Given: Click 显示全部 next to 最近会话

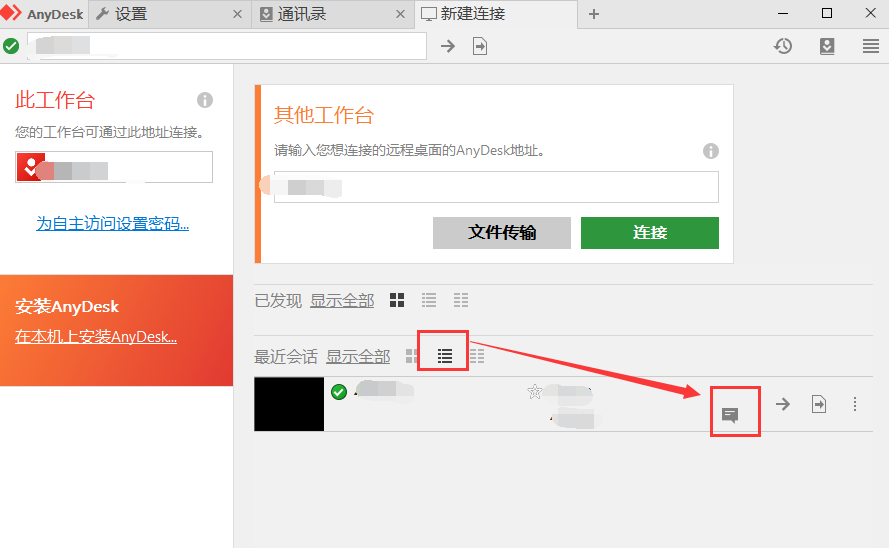Looking at the screenshot, I should (x=358, y=356).
